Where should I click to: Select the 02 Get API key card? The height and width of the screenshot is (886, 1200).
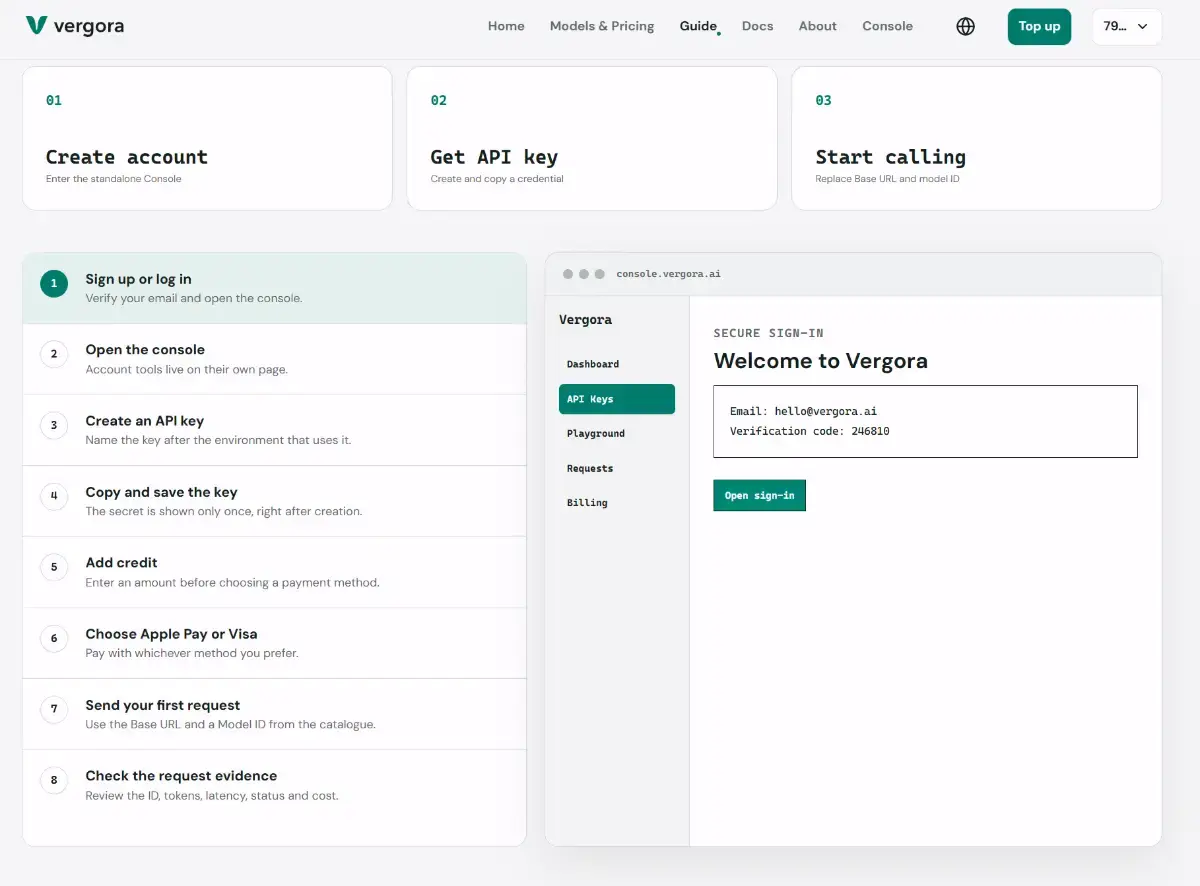592,138
